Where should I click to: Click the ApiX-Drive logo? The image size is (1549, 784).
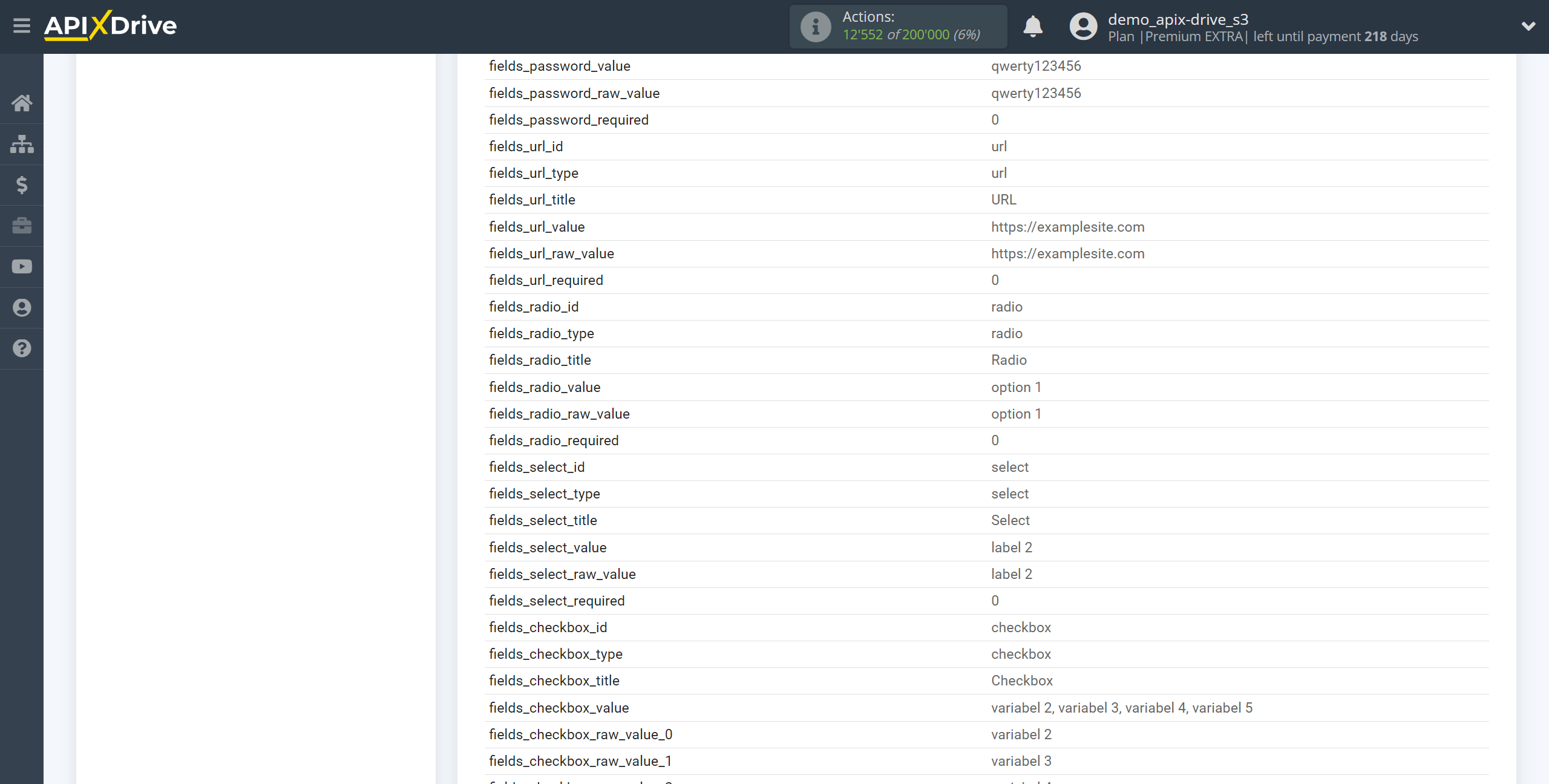point(110,25)
